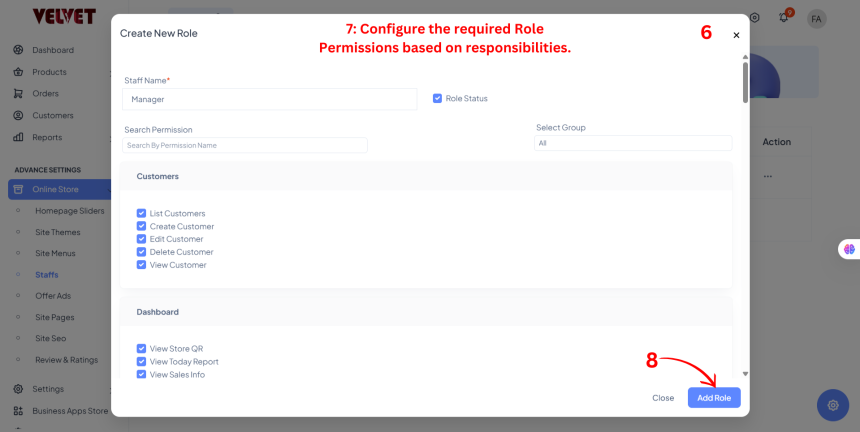The image size is (860, 432).
Task: Open the Site Themes menu item
Action: coord(57,232)
